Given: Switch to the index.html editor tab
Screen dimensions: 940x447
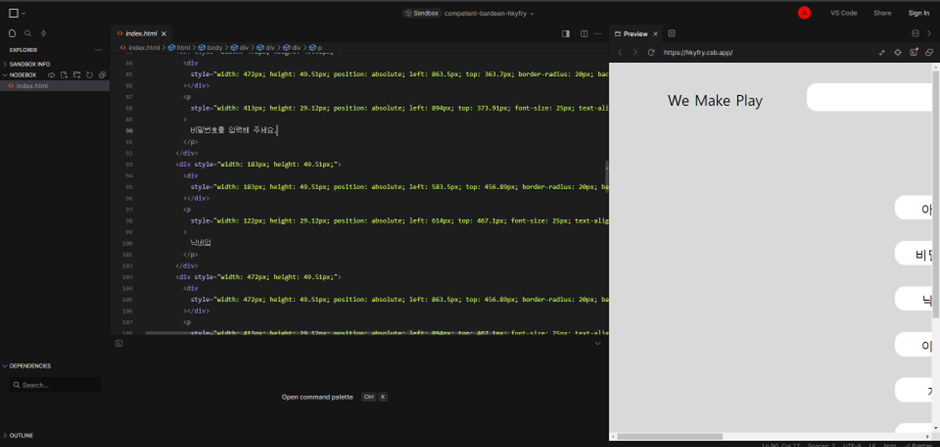Looking at the screenshot, I should coord(142,34).
